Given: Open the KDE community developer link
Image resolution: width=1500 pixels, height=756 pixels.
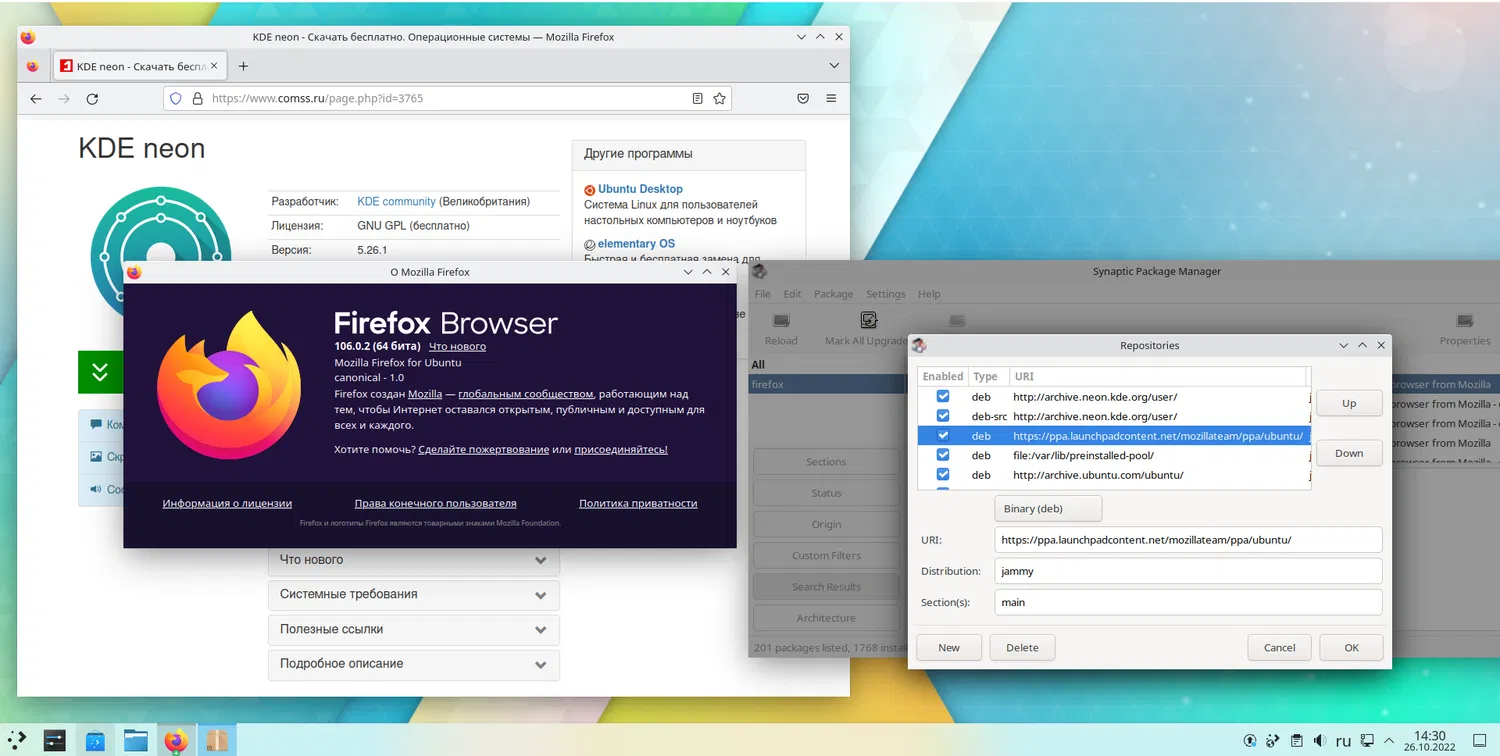Looking at the screenshot, I should point(396,201).
